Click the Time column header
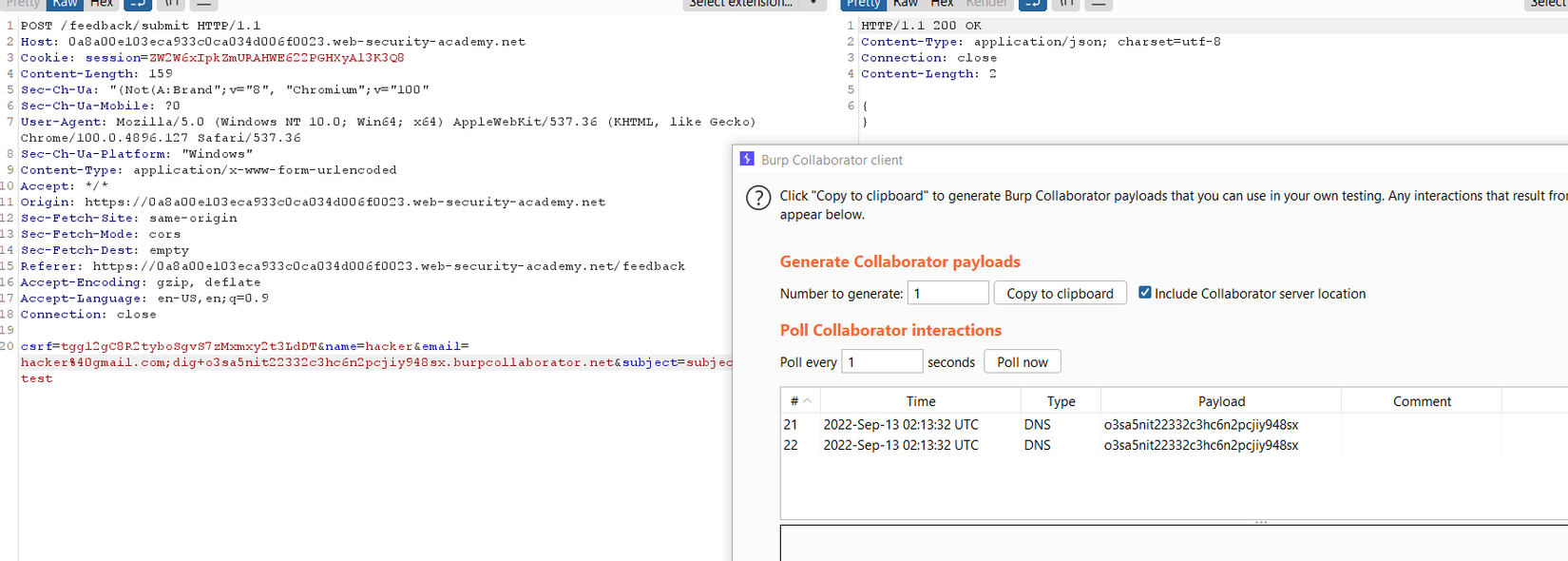 [920, 401]
